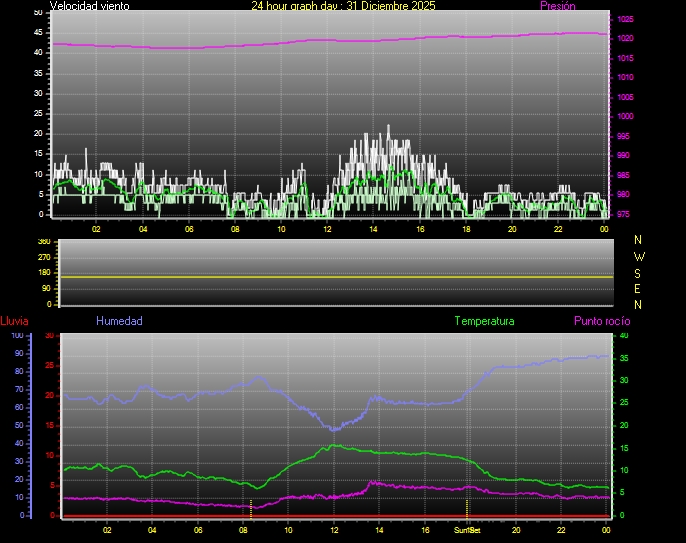Click the red rain line in bottom graph

click(x=335, y=516)
